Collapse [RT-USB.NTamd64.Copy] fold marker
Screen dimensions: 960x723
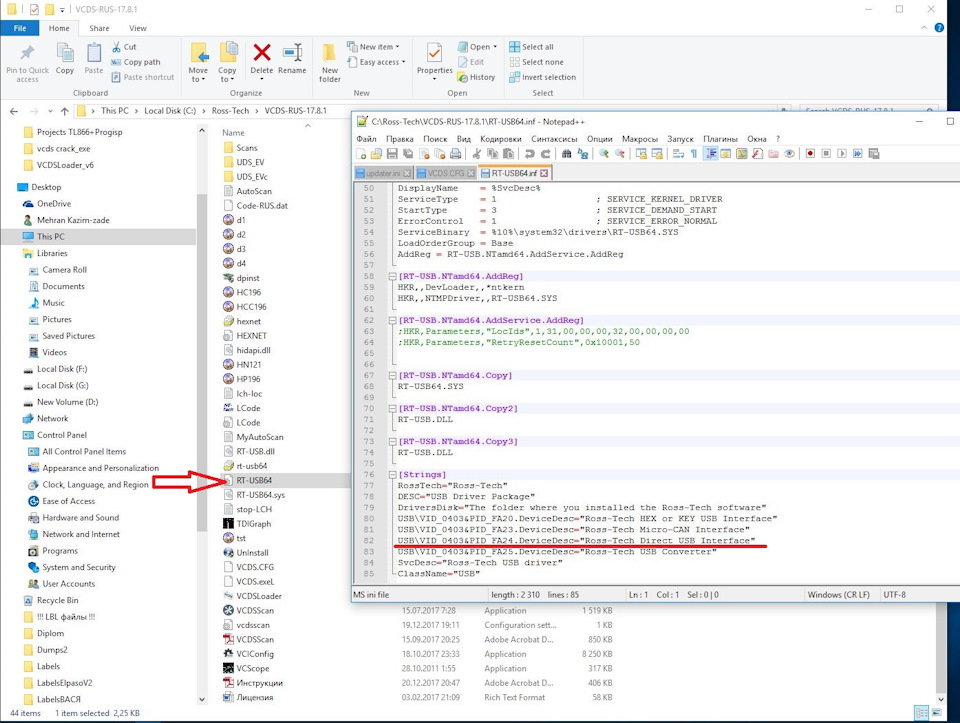click(x=392, y=375)
